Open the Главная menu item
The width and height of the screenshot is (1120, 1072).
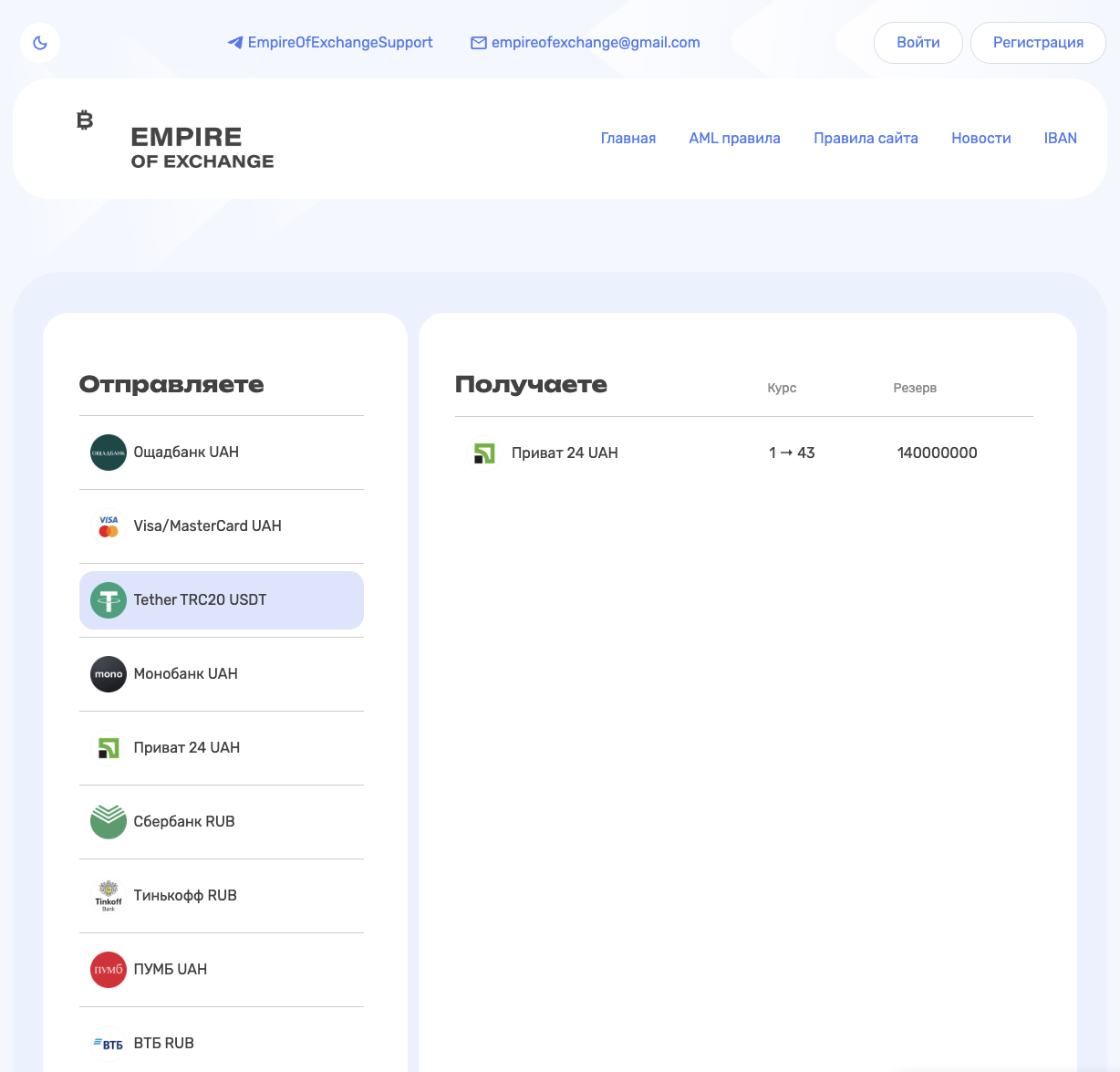pos(627,139)
